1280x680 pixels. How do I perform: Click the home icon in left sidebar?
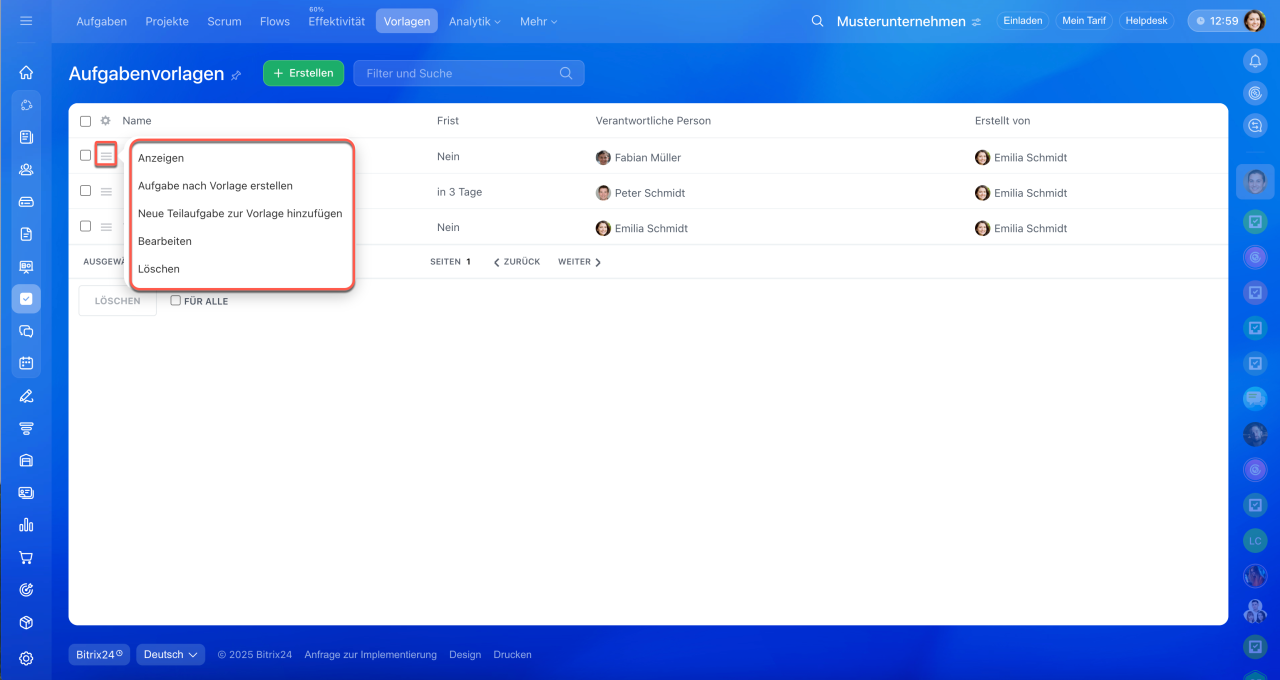point(26,72)
